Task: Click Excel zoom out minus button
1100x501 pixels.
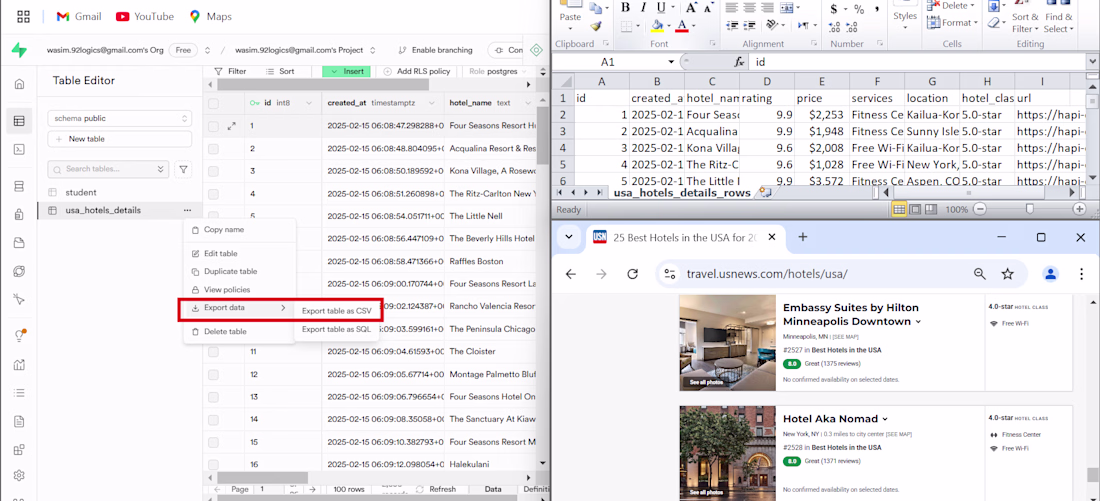Action: coord(980,209)
